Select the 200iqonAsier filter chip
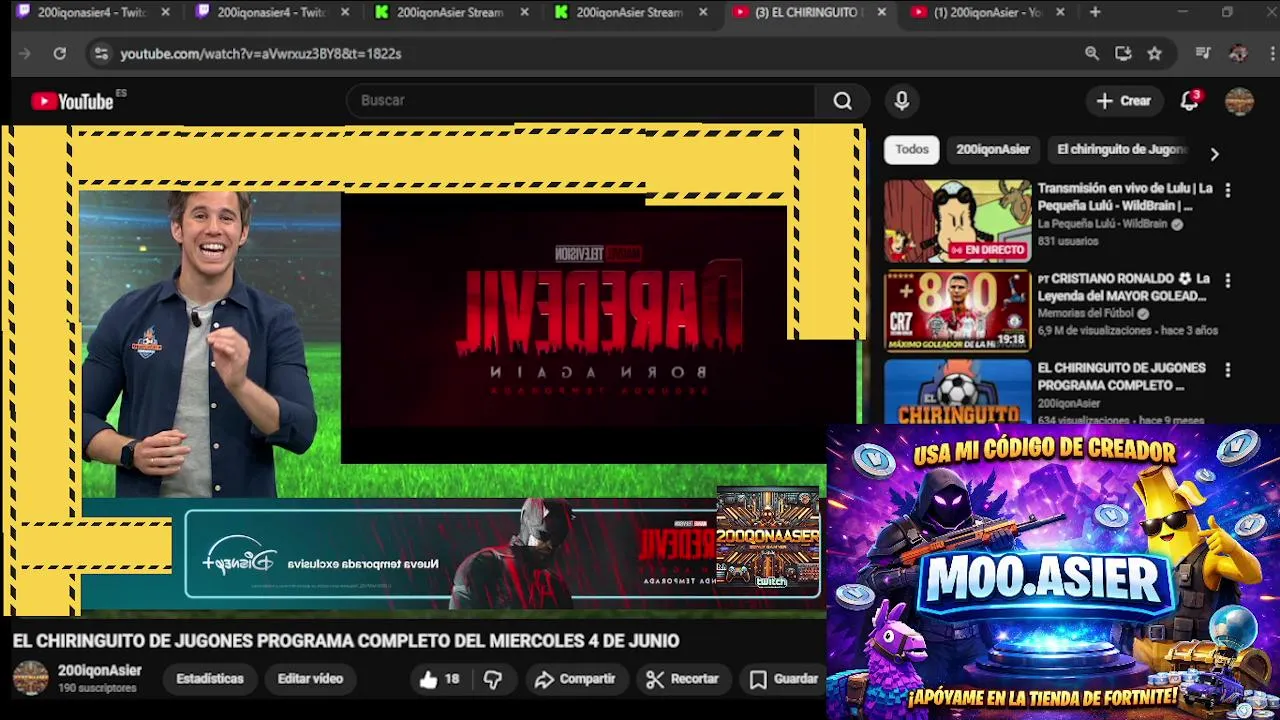 click(x=992, y=149)
